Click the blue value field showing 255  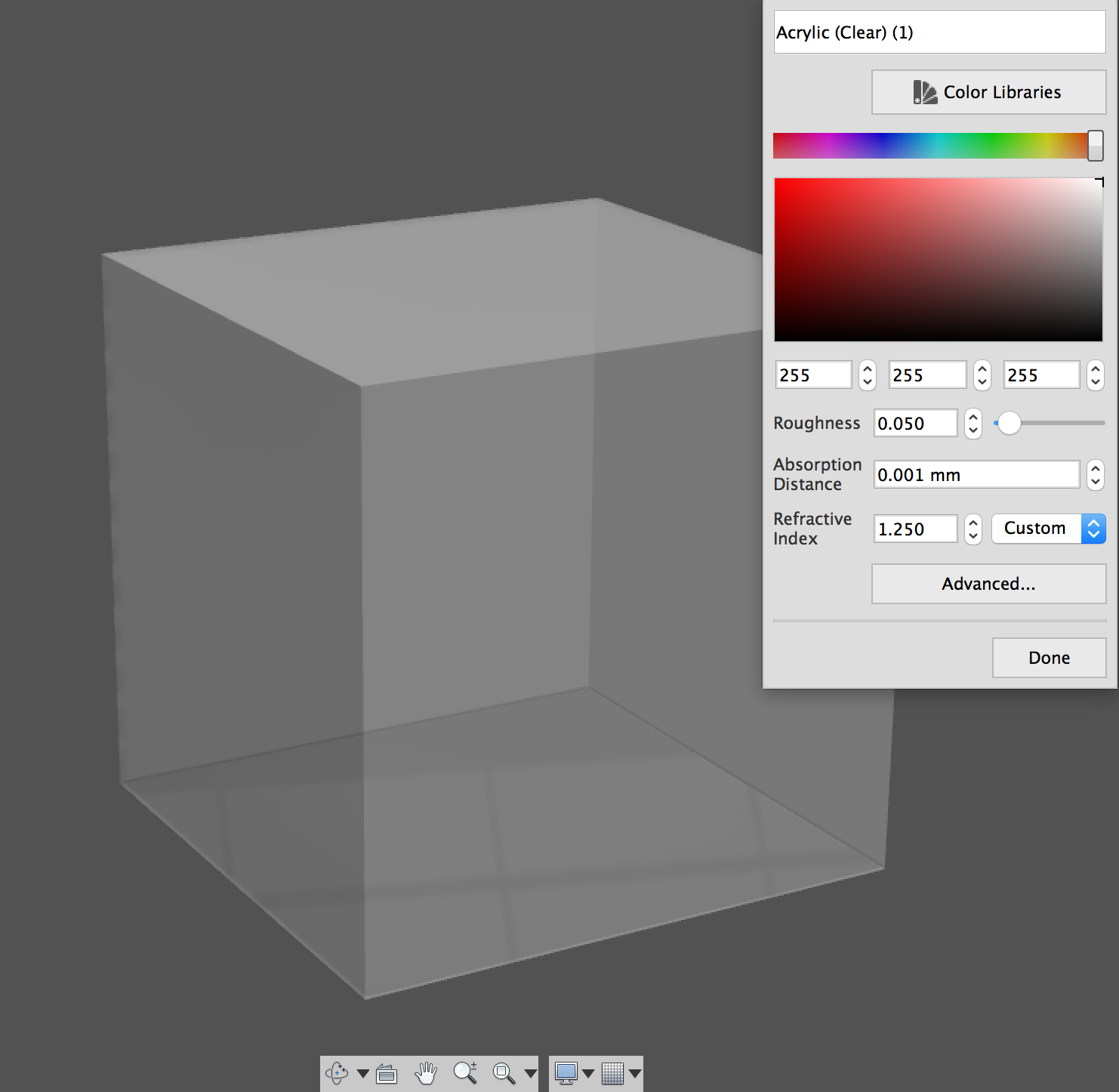[1041, 375]
